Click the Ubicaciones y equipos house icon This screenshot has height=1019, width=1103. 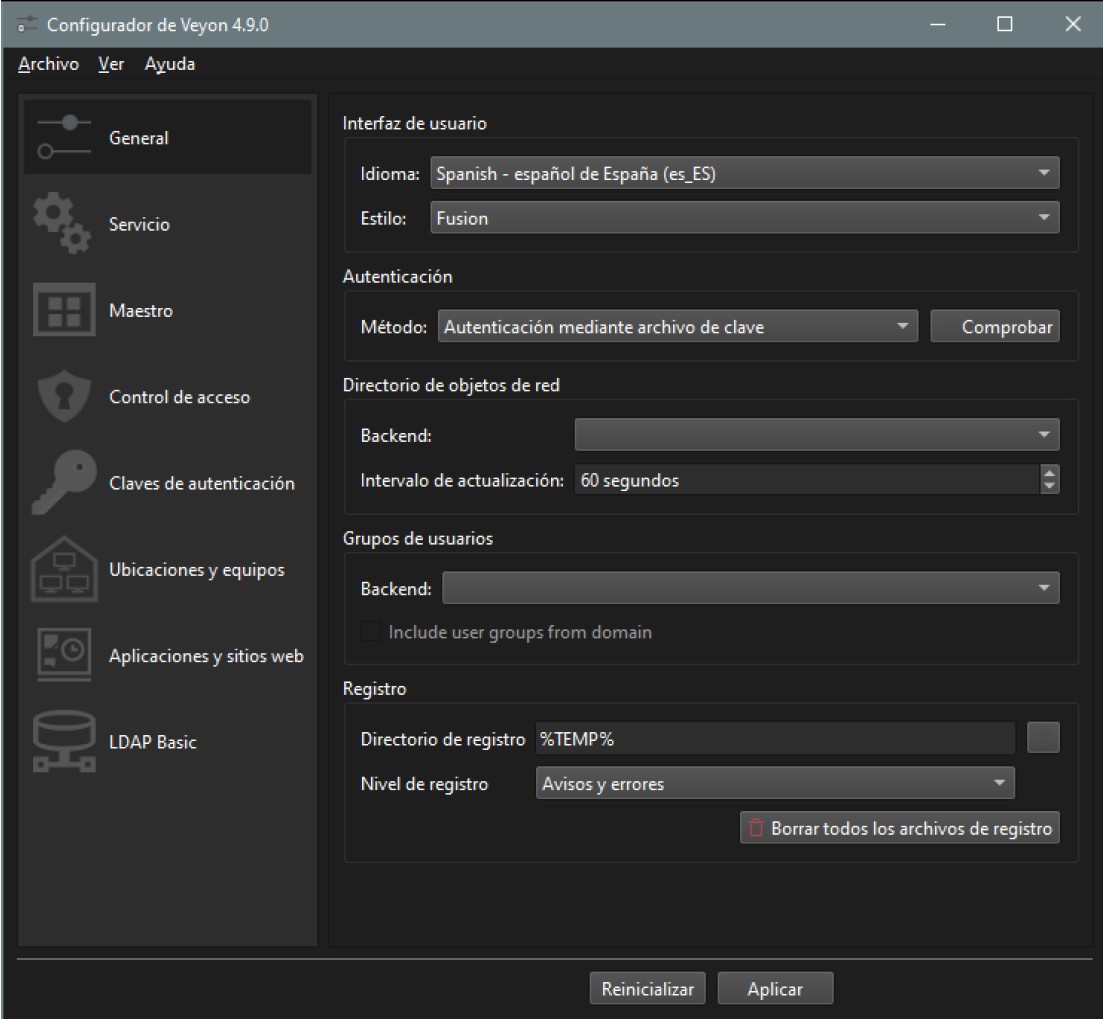click(x=64, y=569)
